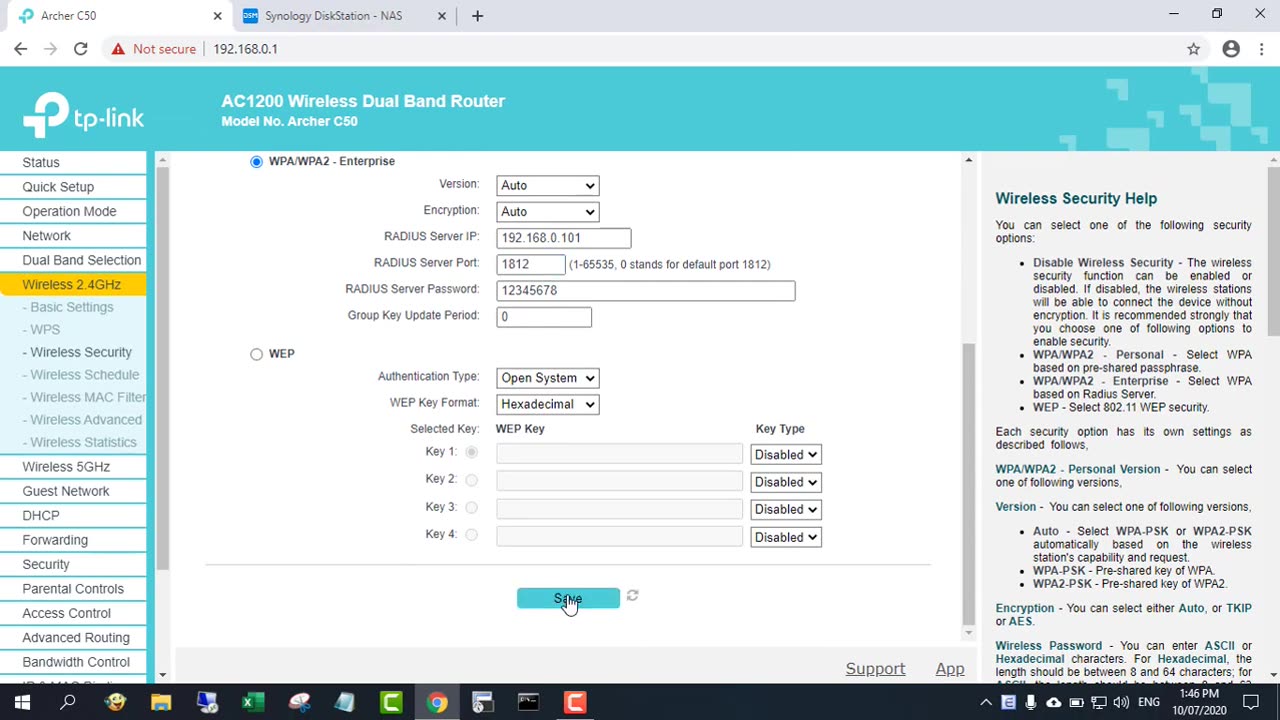Click the address bar URL 192.168.0.1
Image resolution: width=1280 pixels, height=720 pixels.
245,49
